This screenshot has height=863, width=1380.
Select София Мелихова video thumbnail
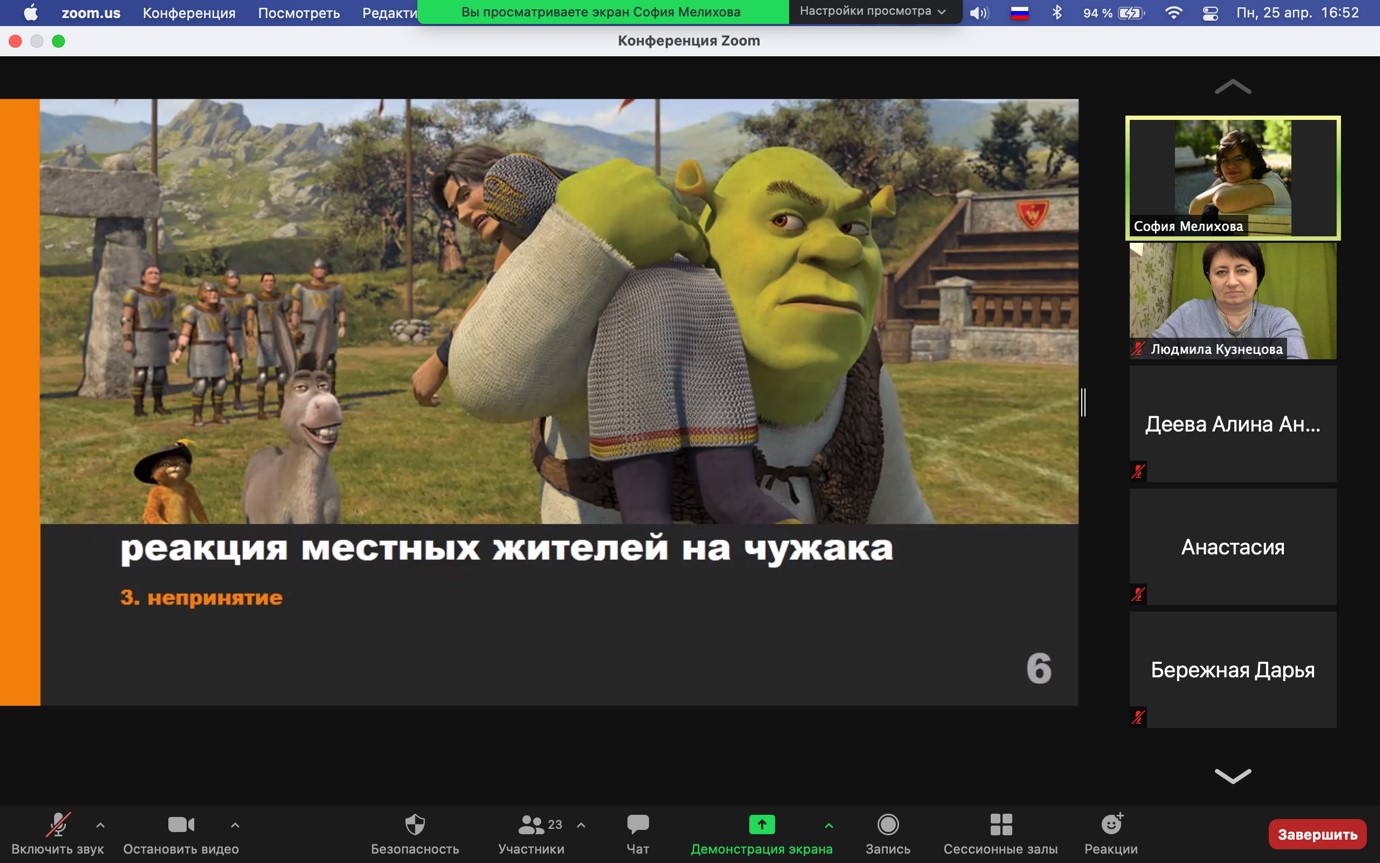(1233, 178)
